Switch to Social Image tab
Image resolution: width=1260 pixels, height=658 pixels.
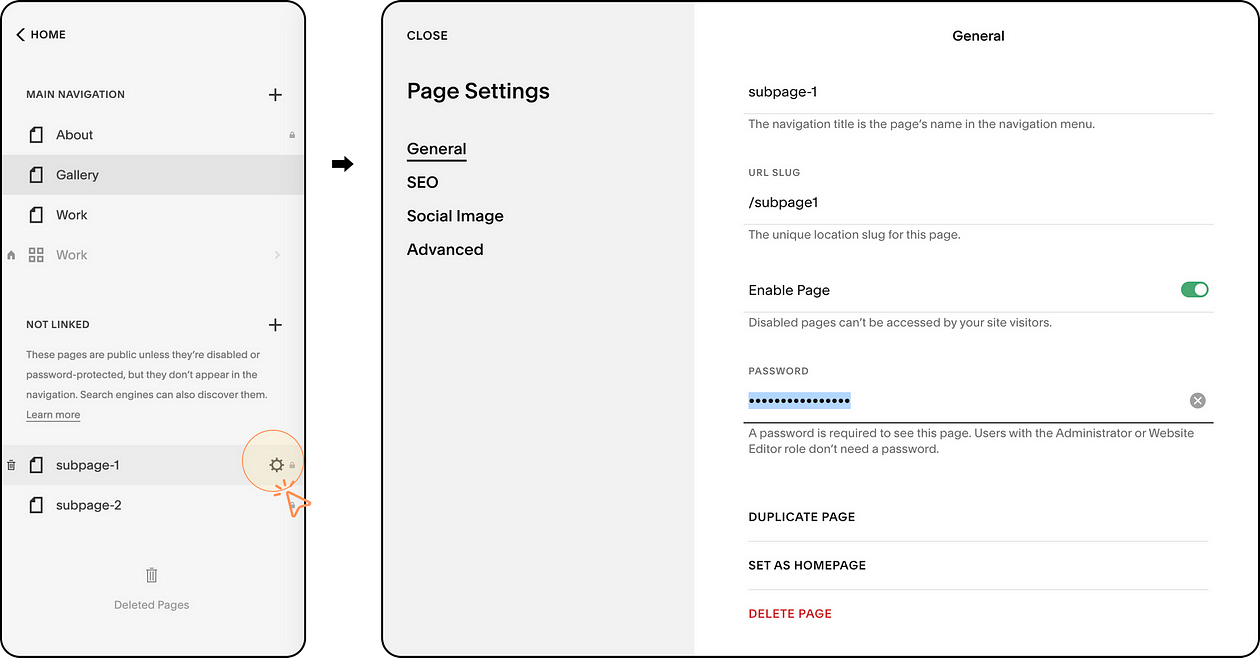(x=455, y=216)
